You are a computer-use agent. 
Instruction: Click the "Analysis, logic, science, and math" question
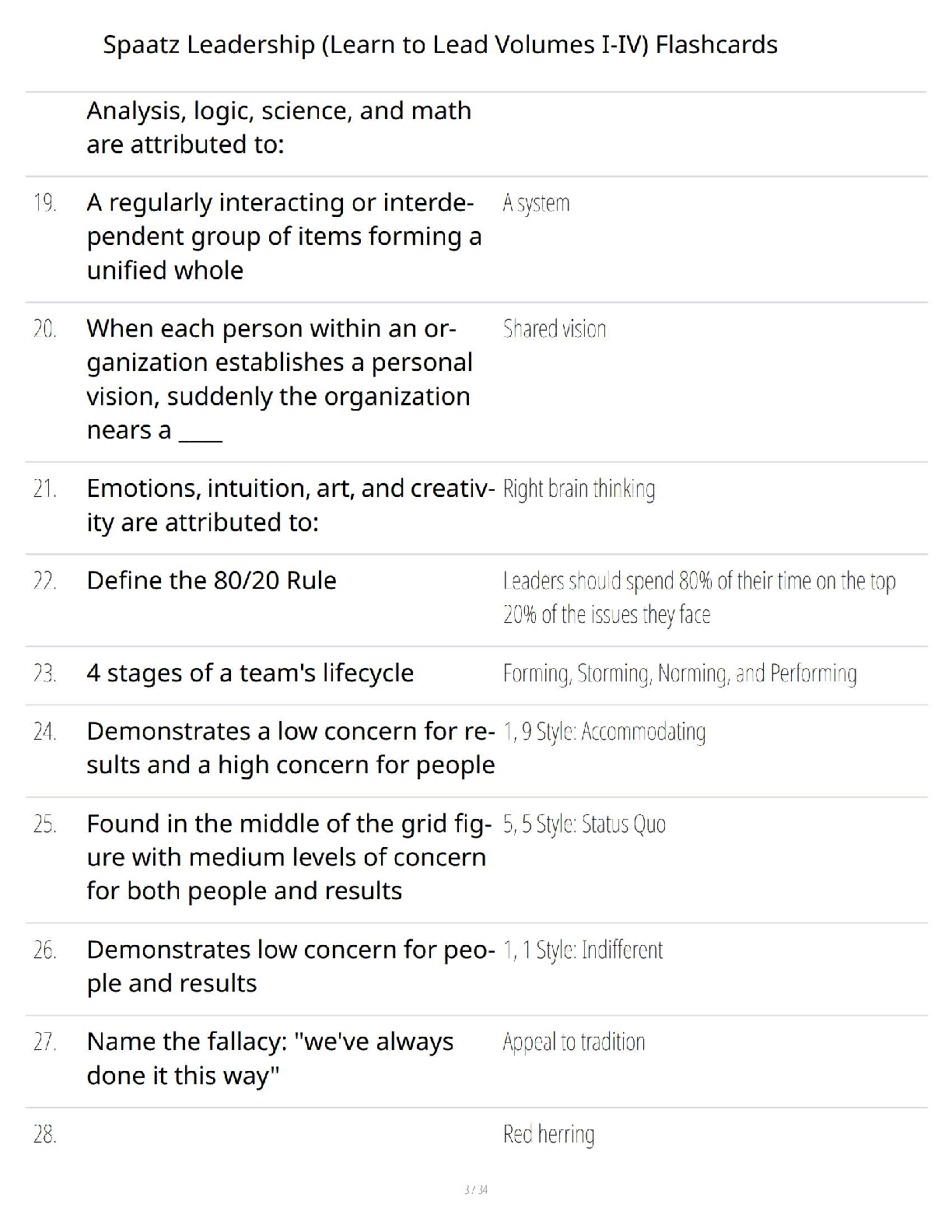[x=279, y=128]
